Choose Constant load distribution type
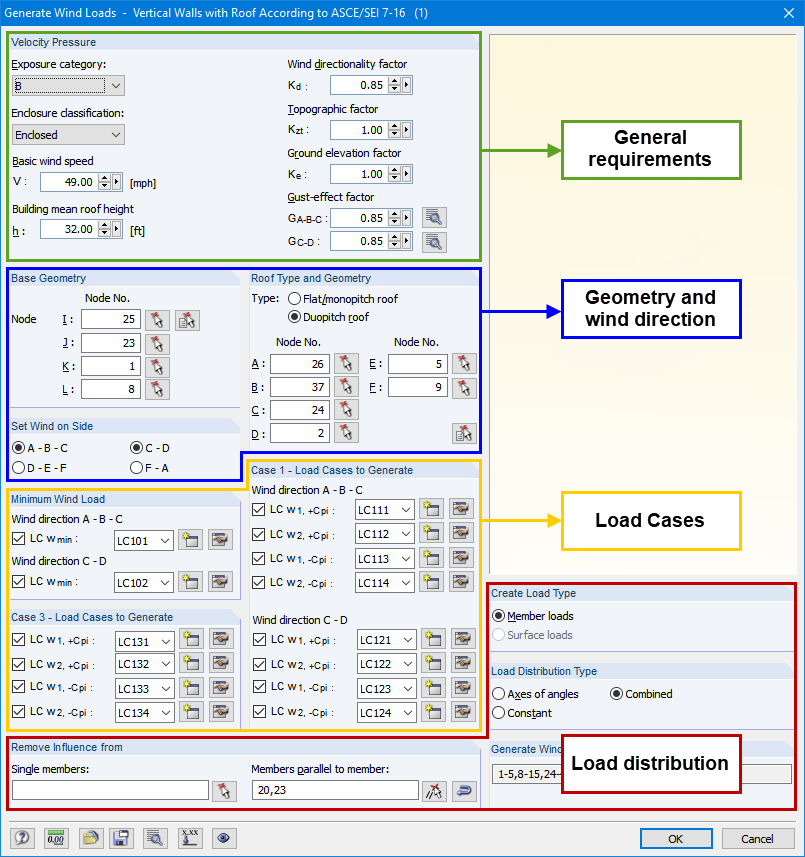The width and height of the screenshot is (805, 857). 498,712
